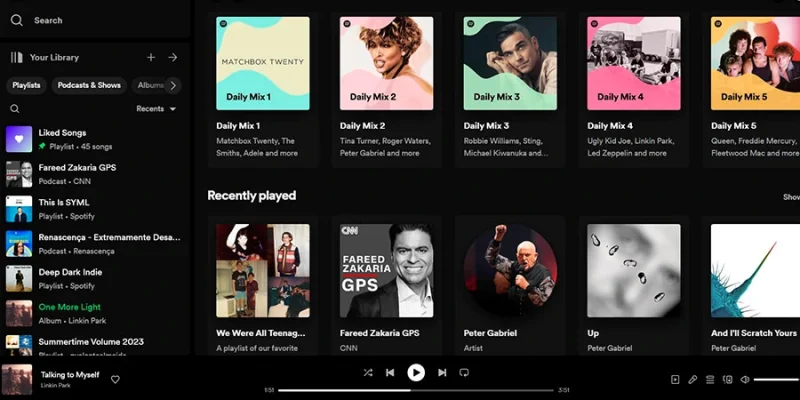Open the Deep Dark Indie playlist
The image size is (800, 400).
(x=95, y=279)
